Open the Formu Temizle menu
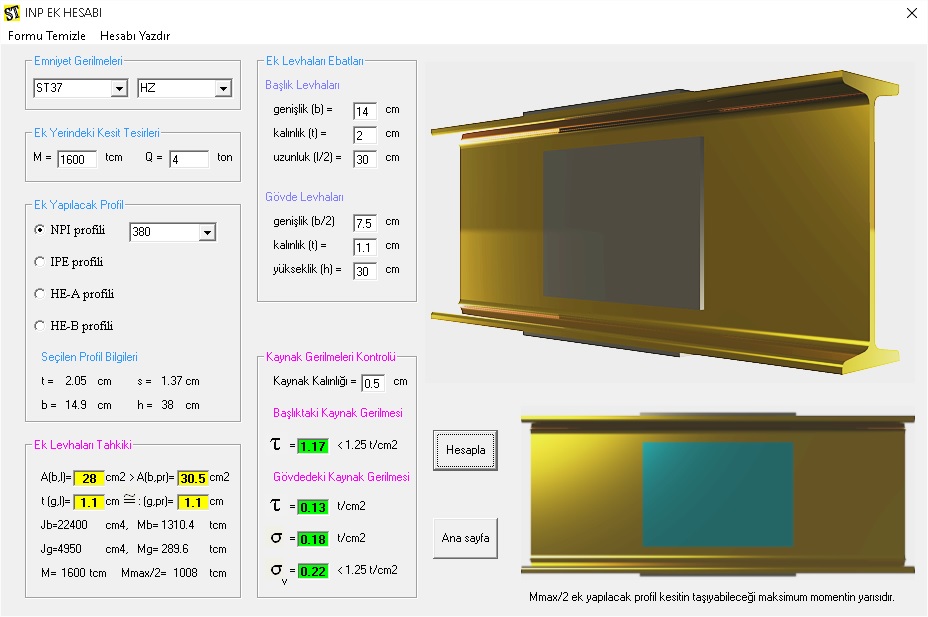 (47, 35)
